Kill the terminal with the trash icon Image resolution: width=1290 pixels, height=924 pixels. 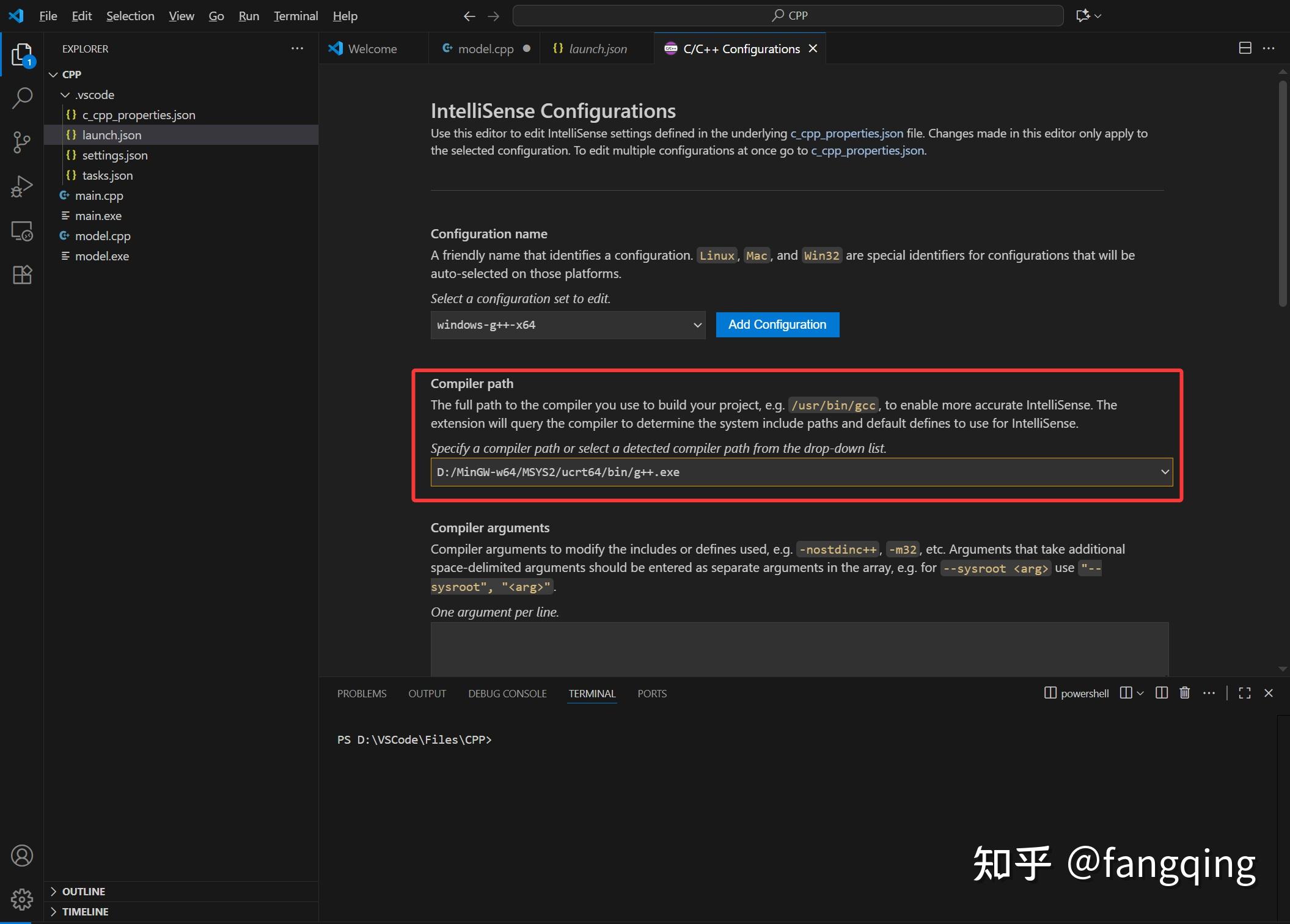(x=1184, y=692)
